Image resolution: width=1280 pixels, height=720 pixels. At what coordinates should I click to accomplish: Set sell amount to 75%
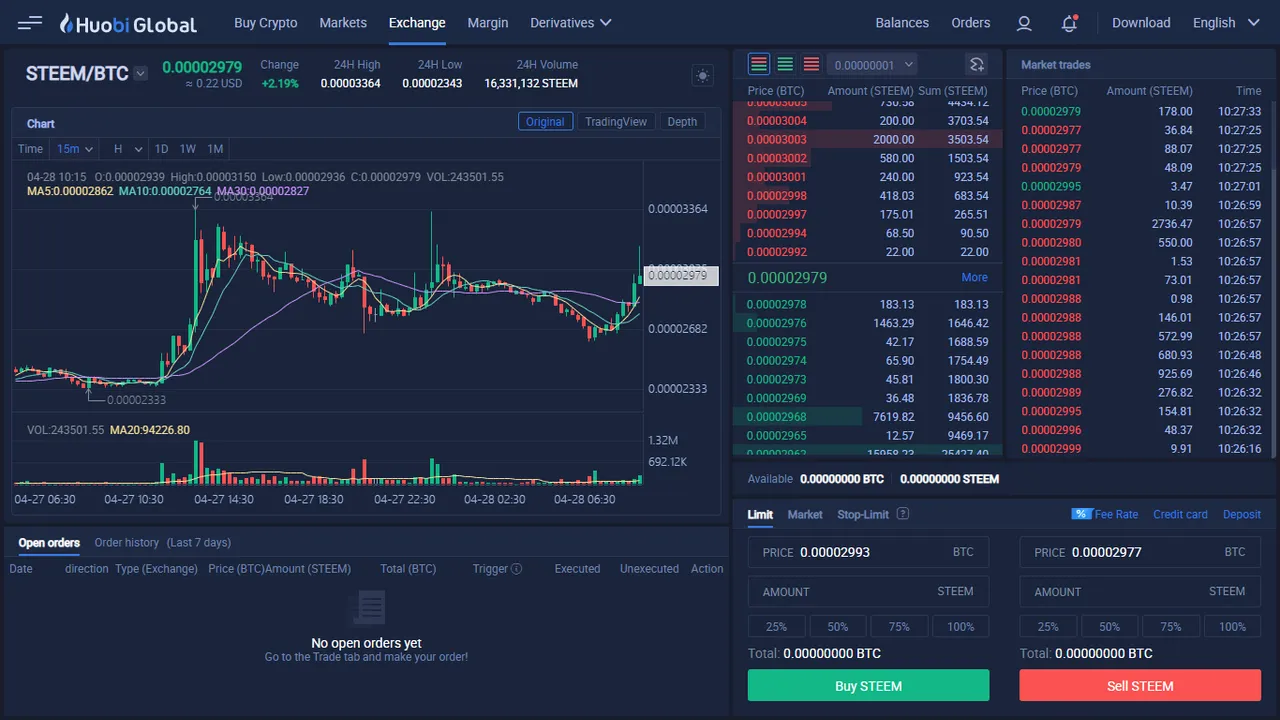pyautogui.click(x=1171, y=626)
